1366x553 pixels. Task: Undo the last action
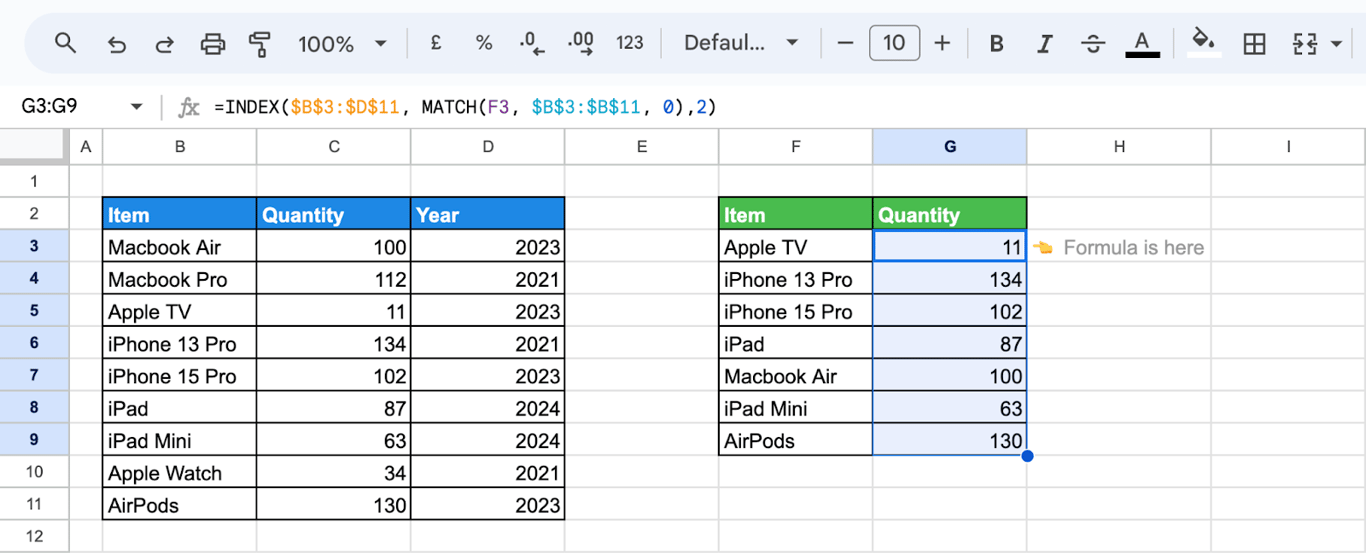116,44
